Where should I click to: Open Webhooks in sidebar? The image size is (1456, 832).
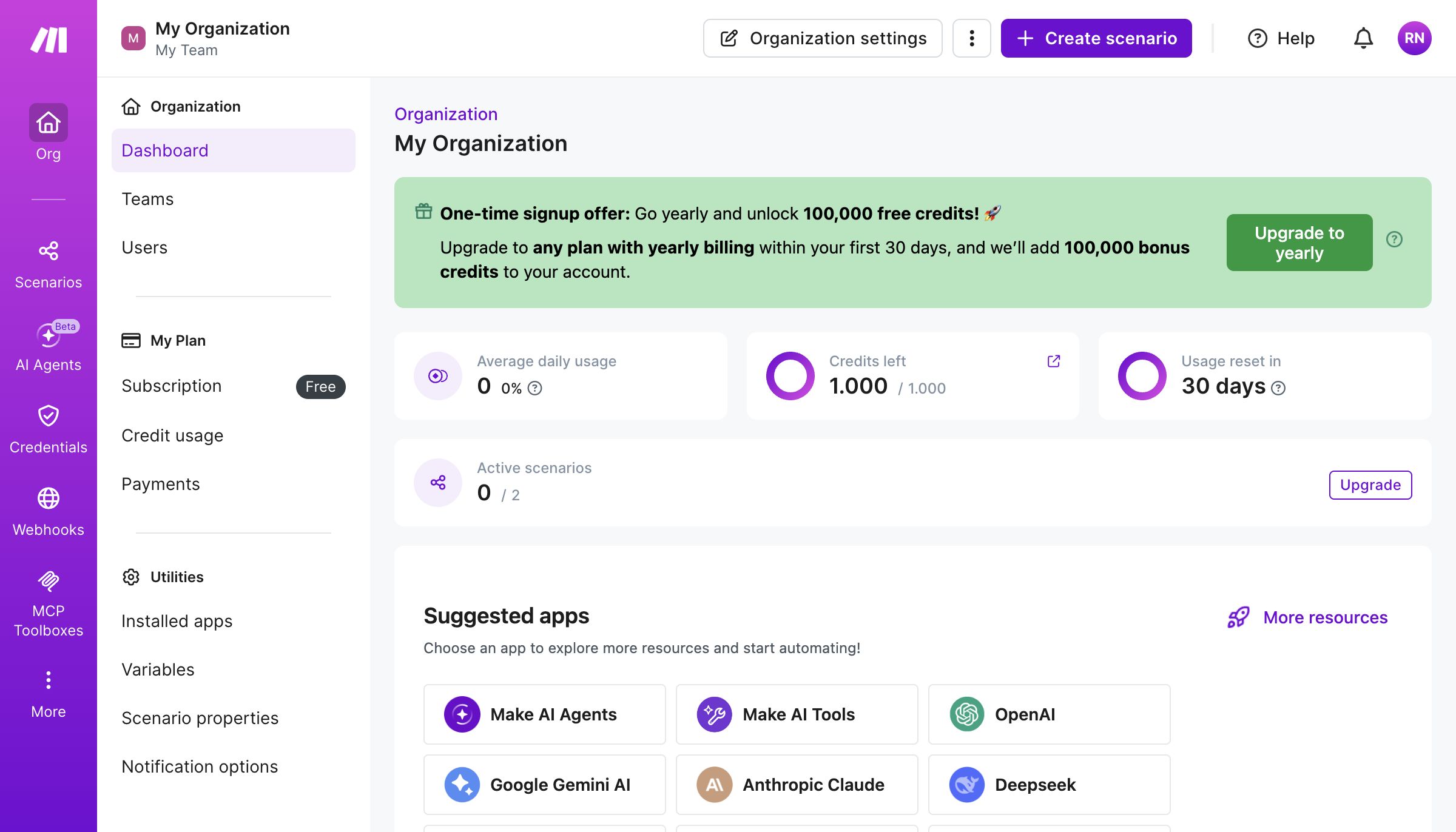[49, 512]
